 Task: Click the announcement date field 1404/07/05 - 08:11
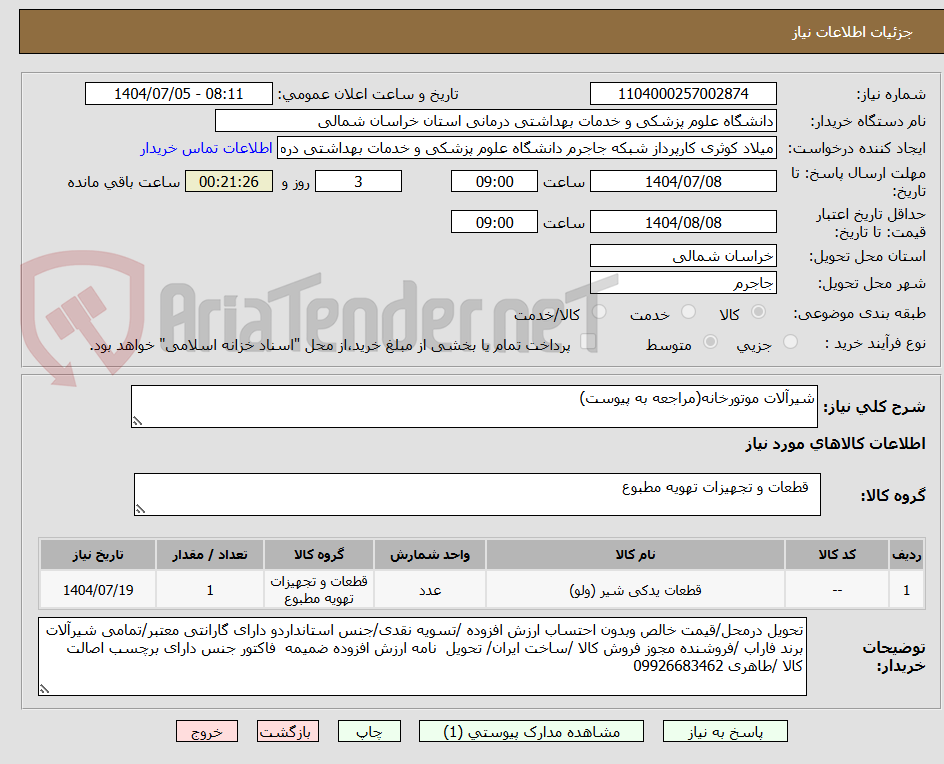[x=179, y=94]
